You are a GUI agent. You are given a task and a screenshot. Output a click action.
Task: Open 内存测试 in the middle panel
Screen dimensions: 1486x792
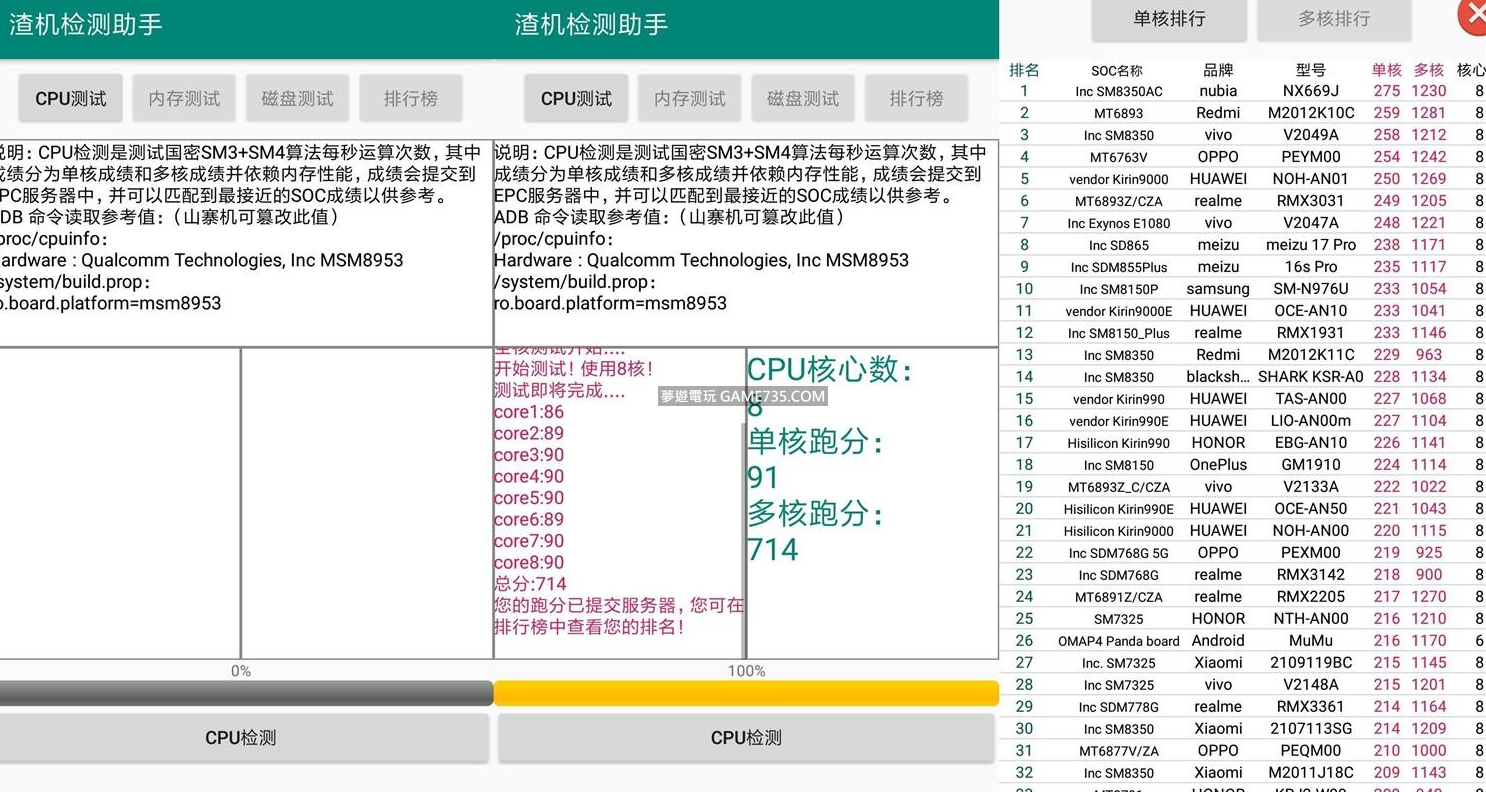pyautogui.click(x=690, y=98)
